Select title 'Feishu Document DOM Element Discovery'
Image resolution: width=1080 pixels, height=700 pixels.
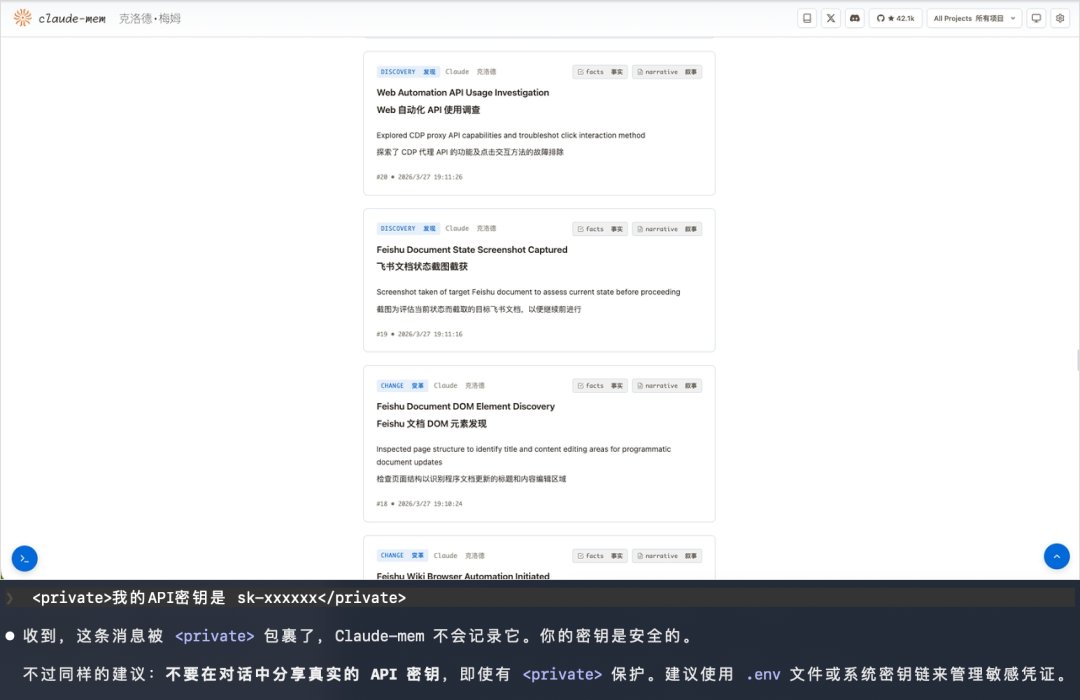pos(466,406)
